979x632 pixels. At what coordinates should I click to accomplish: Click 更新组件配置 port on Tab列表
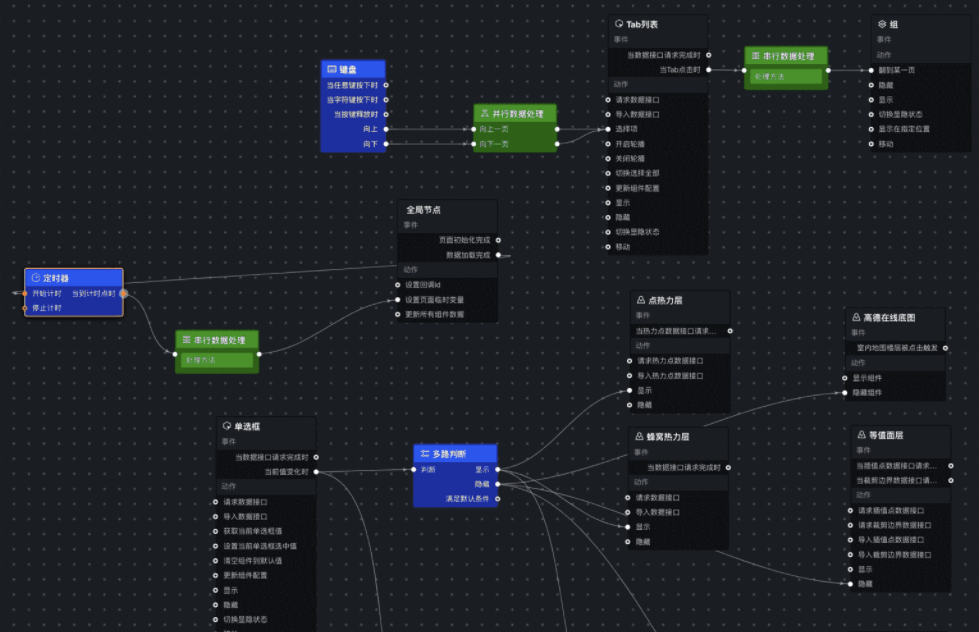coord(608,188)
